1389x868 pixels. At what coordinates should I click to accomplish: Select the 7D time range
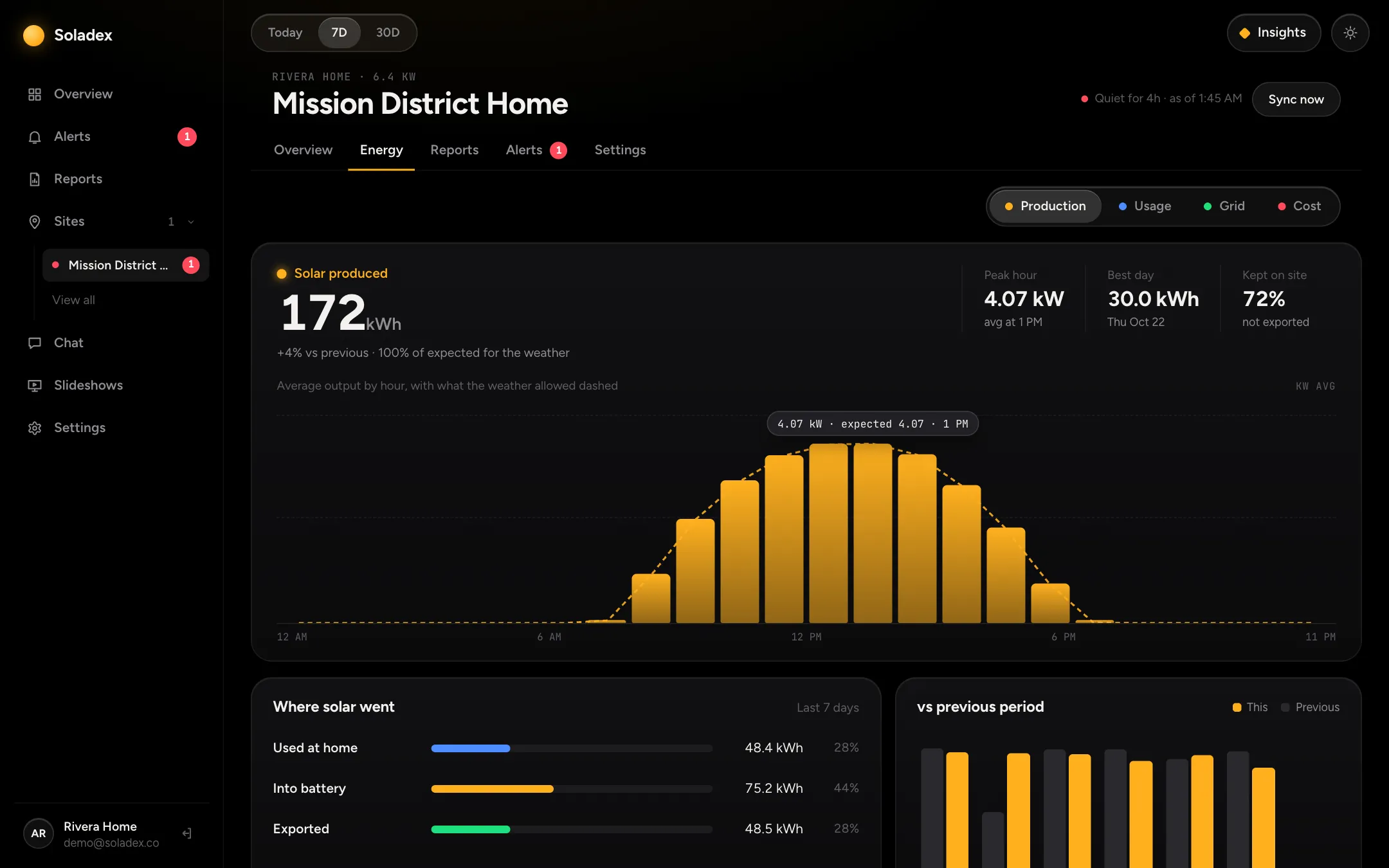pyautogui.click(x=339, y=33)
